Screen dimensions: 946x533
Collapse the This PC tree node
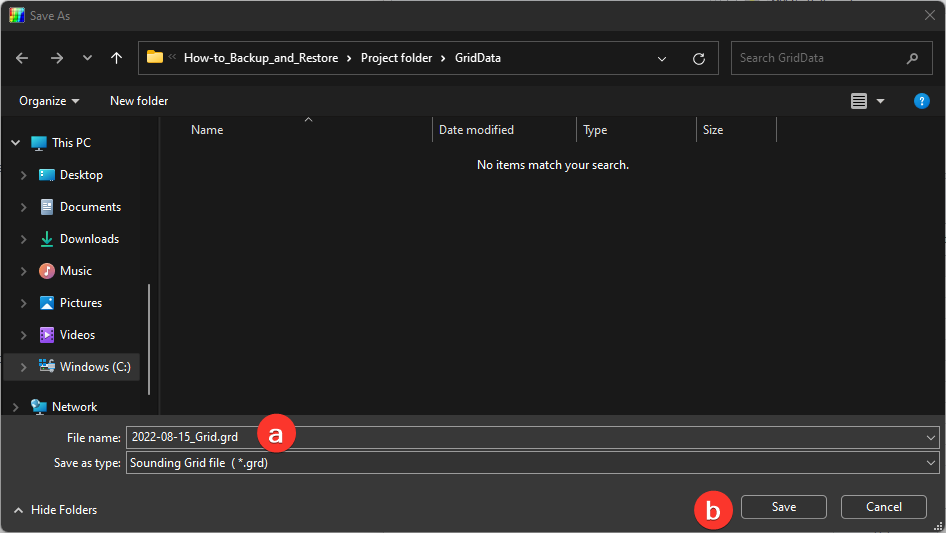pyautogui.click(x=15, y=143)
